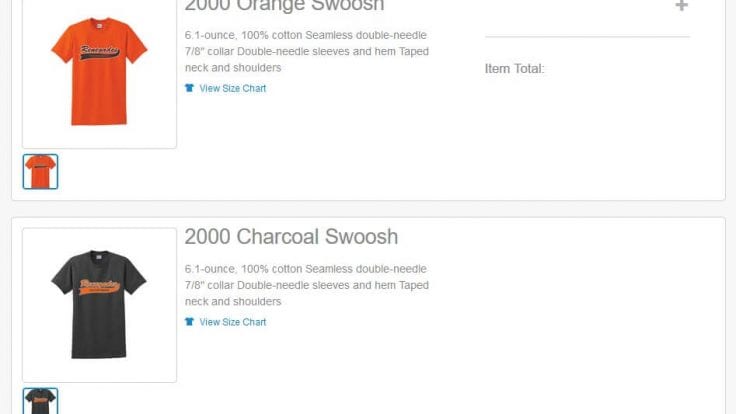The width and height of the screenshot is (736, 414).
Task: Expand the plus icon beside Orange Swoosh
Action: [681, 5]
